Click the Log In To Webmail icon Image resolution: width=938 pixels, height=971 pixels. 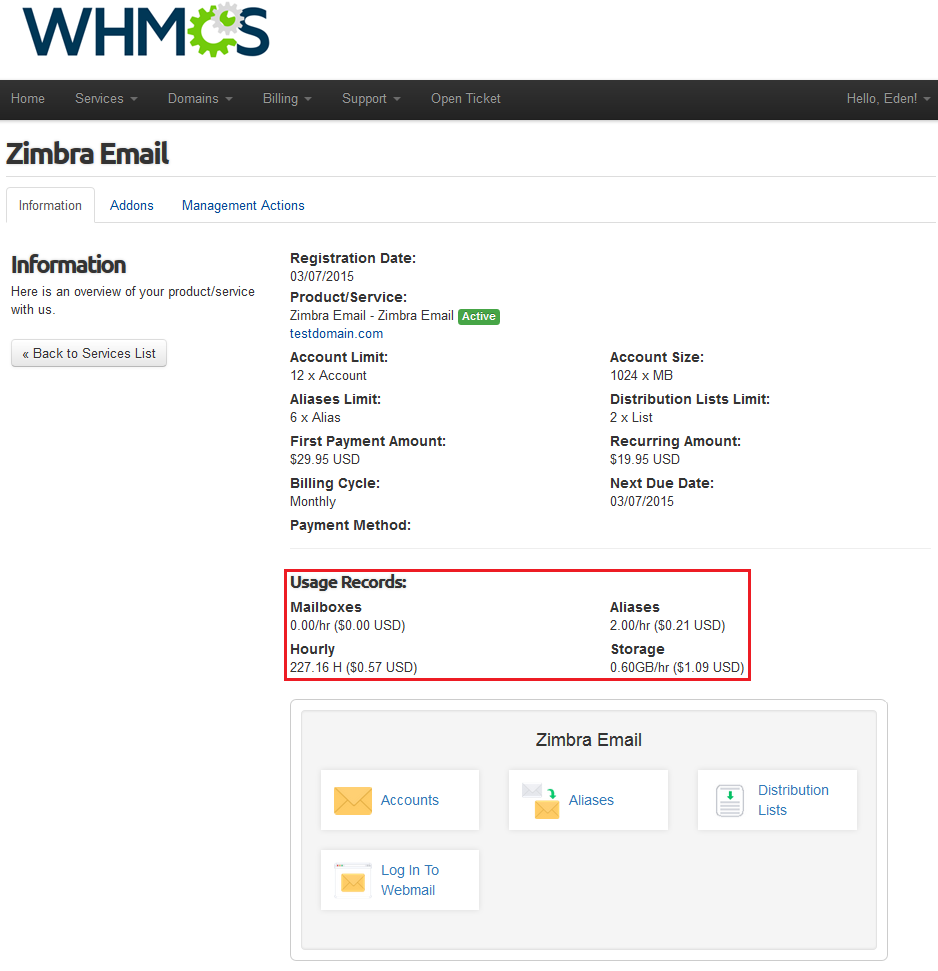[x=353, y=880]
